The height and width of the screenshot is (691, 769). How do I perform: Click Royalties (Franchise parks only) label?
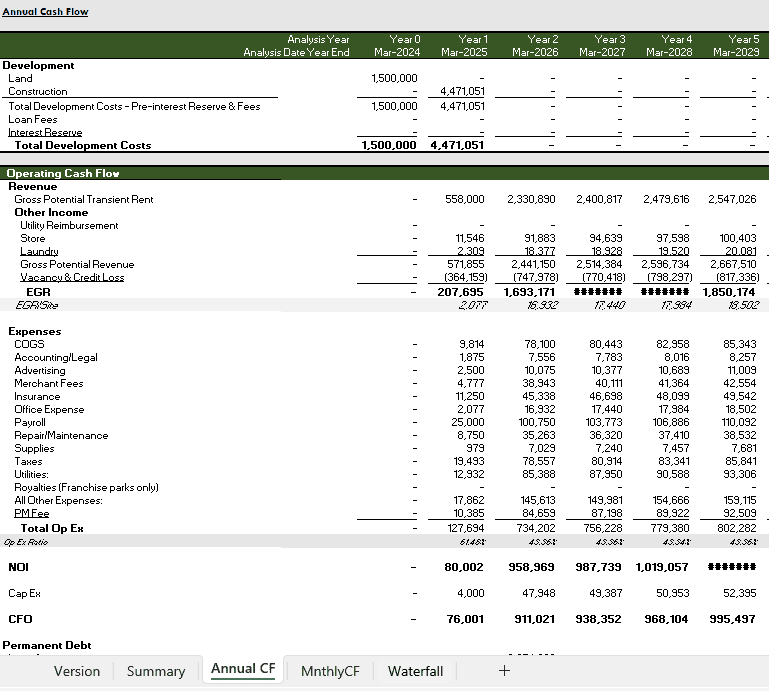coord(86,487)
